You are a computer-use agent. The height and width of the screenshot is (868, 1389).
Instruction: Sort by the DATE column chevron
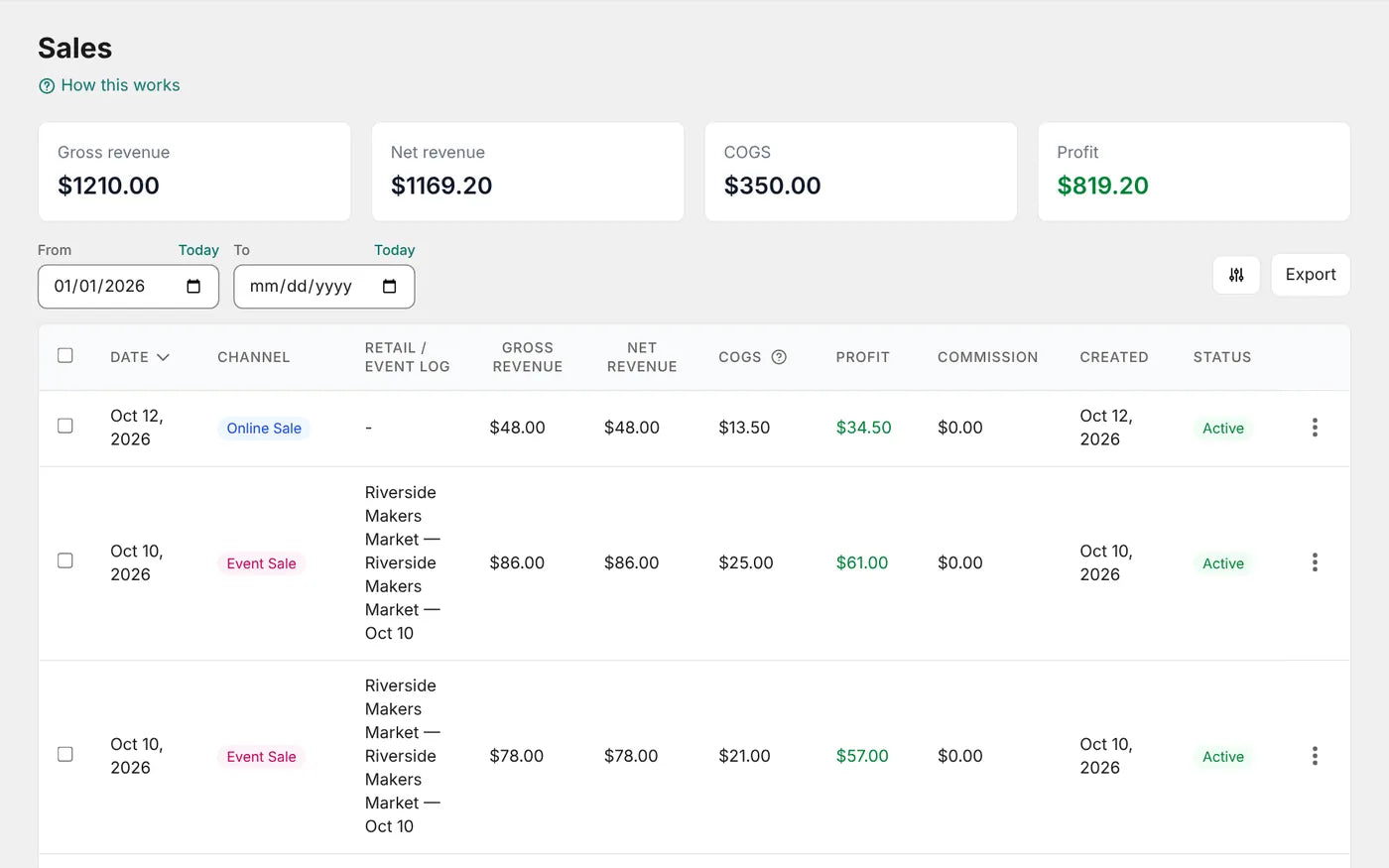(x=163, y=357)
